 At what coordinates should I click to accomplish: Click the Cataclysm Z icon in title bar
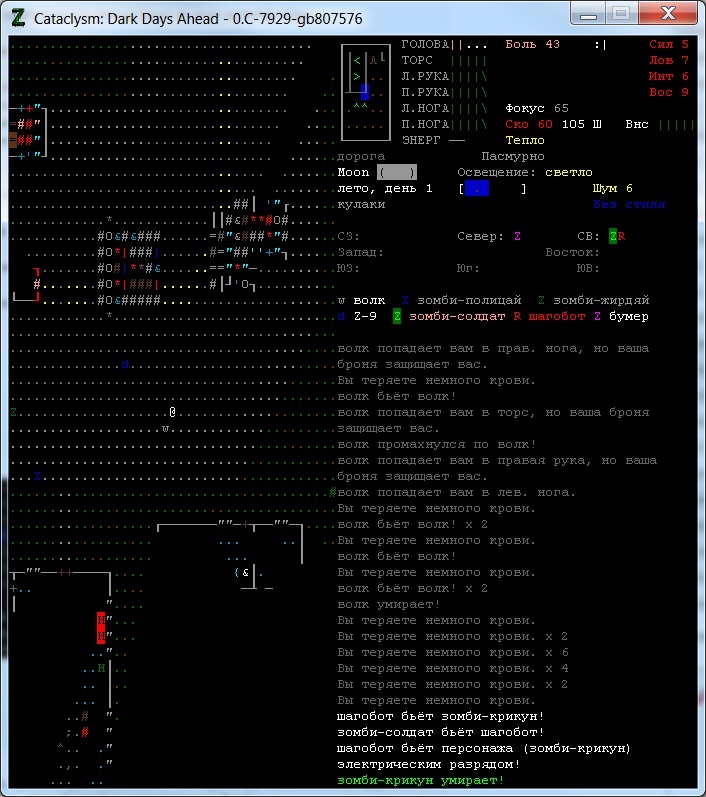click(18, 18)
